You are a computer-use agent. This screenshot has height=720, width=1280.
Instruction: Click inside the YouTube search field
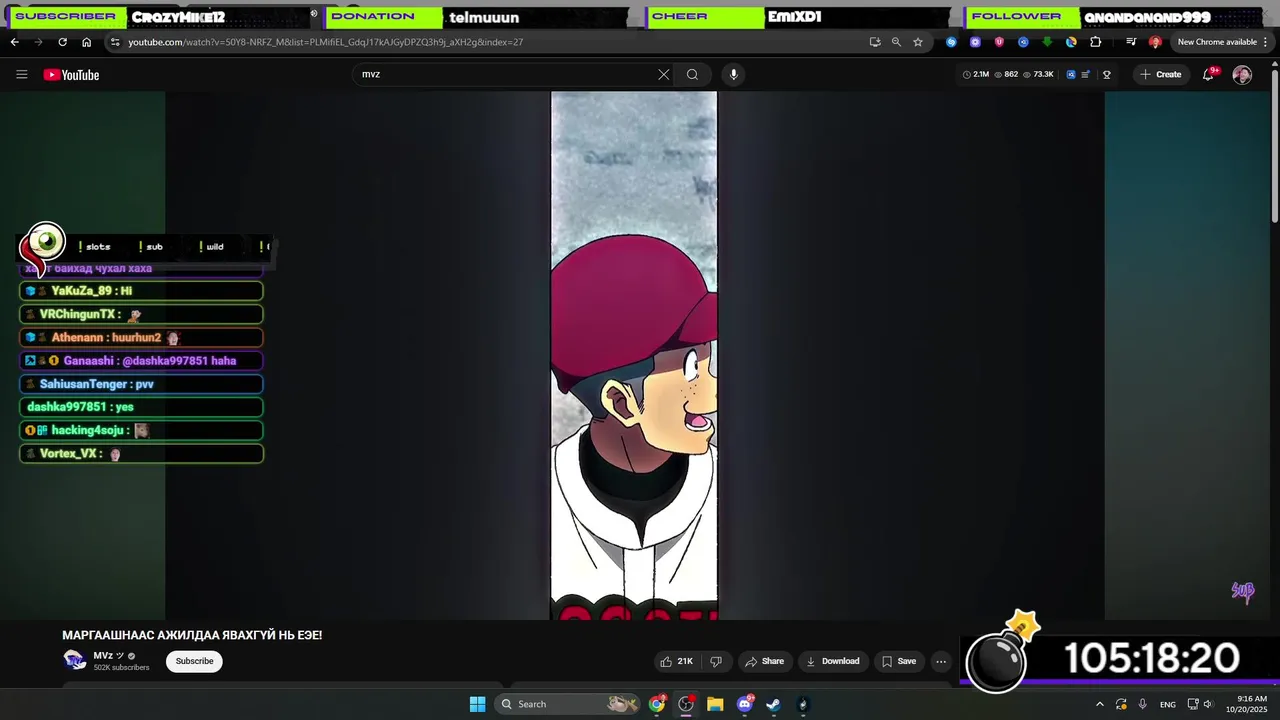point(505,74)
